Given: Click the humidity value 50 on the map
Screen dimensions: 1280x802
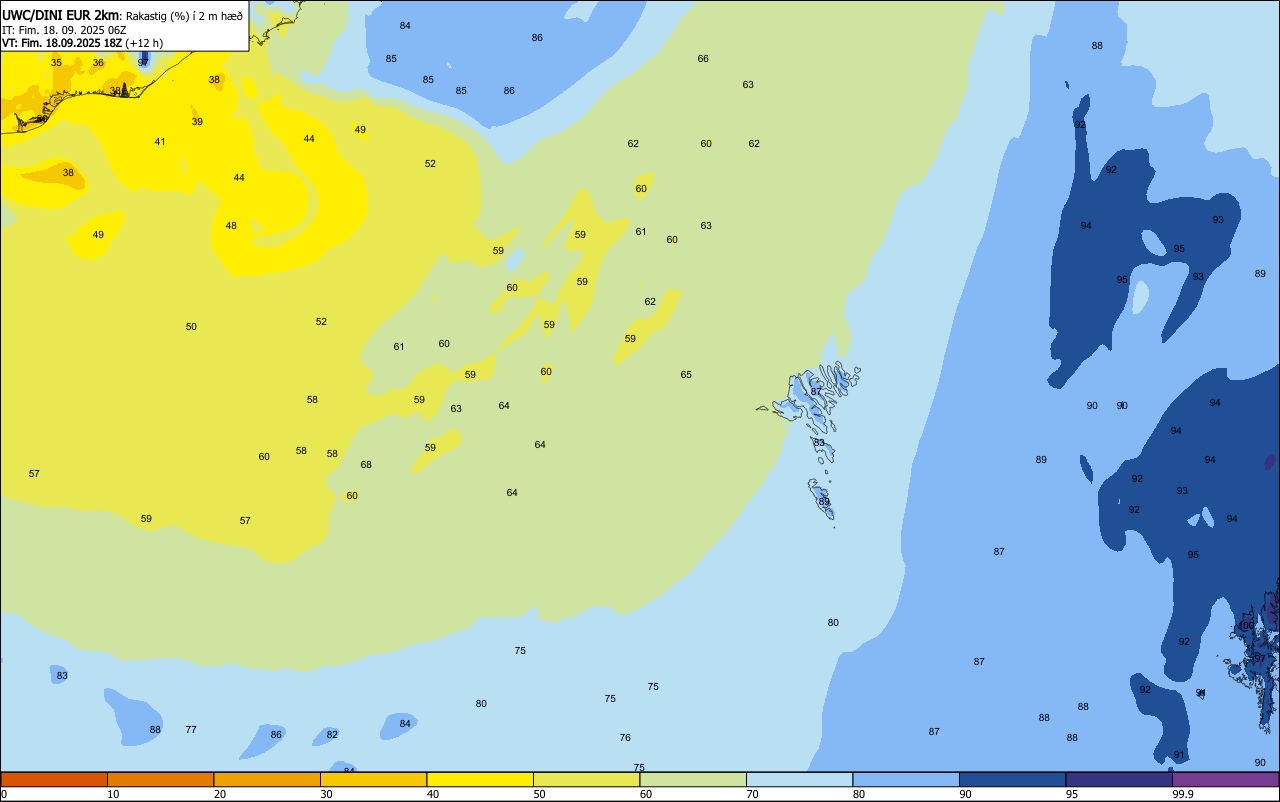Looking at the screenshot, I should point(191,327).
